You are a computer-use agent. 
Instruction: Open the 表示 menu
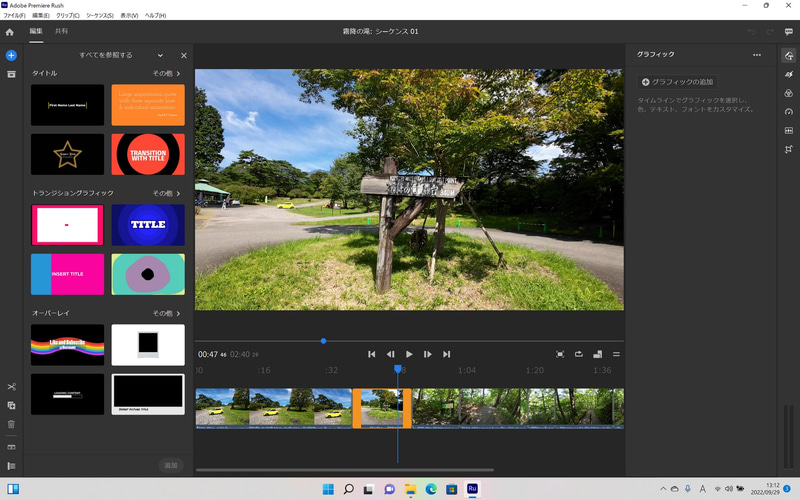tap(129, 15)
